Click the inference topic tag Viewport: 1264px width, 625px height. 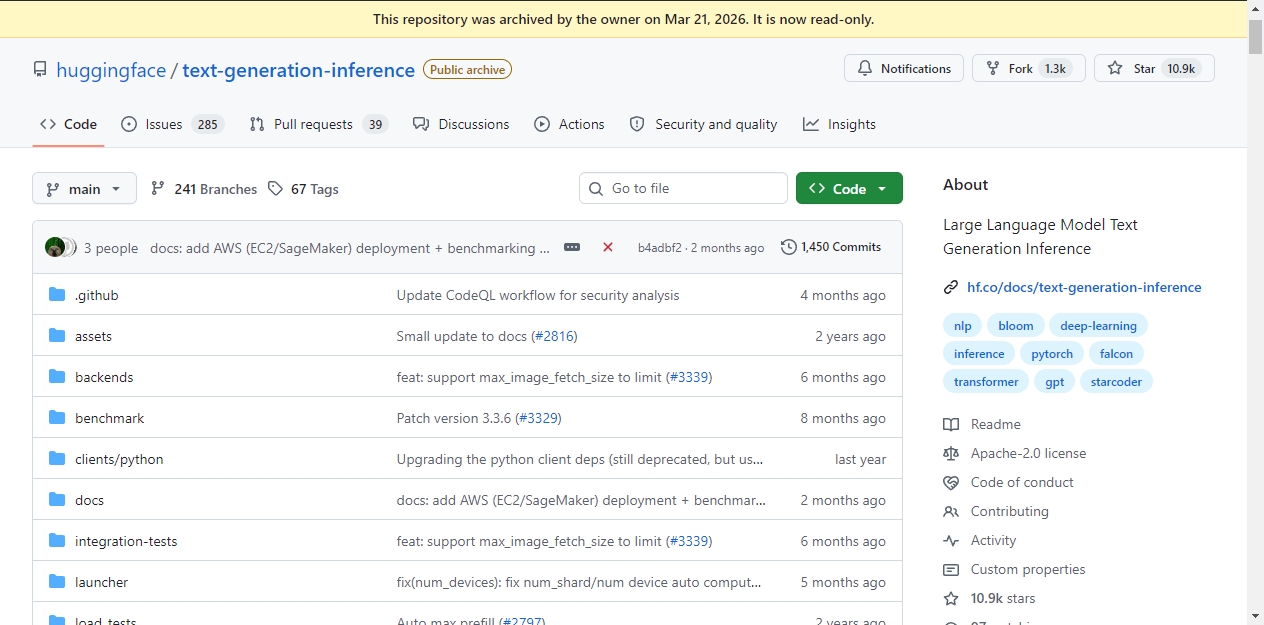[979, 354]
